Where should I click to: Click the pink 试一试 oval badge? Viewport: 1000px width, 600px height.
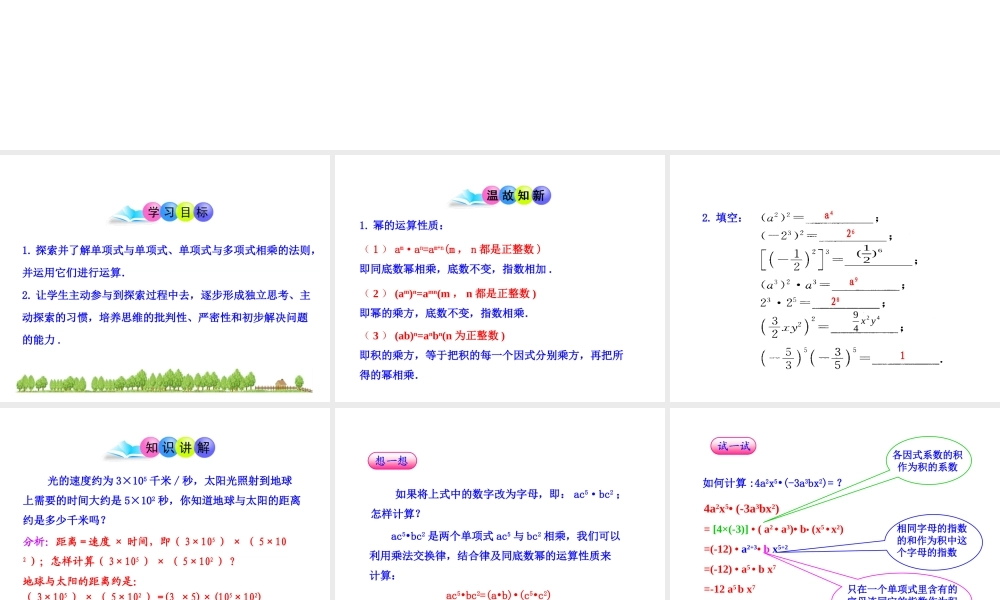tap(733, 446)
